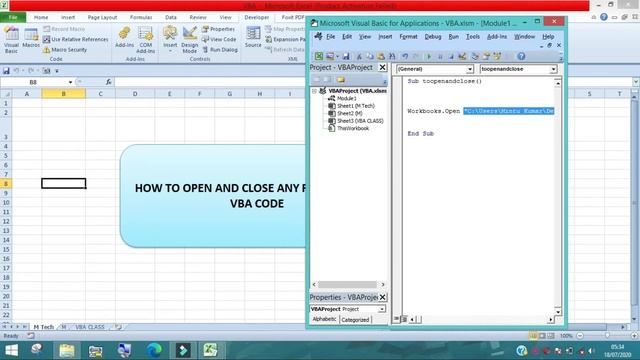Screen dimensions: 640x360
Task: Toggle Design Mode in Excel ribbon
Action: pos(190,40)
